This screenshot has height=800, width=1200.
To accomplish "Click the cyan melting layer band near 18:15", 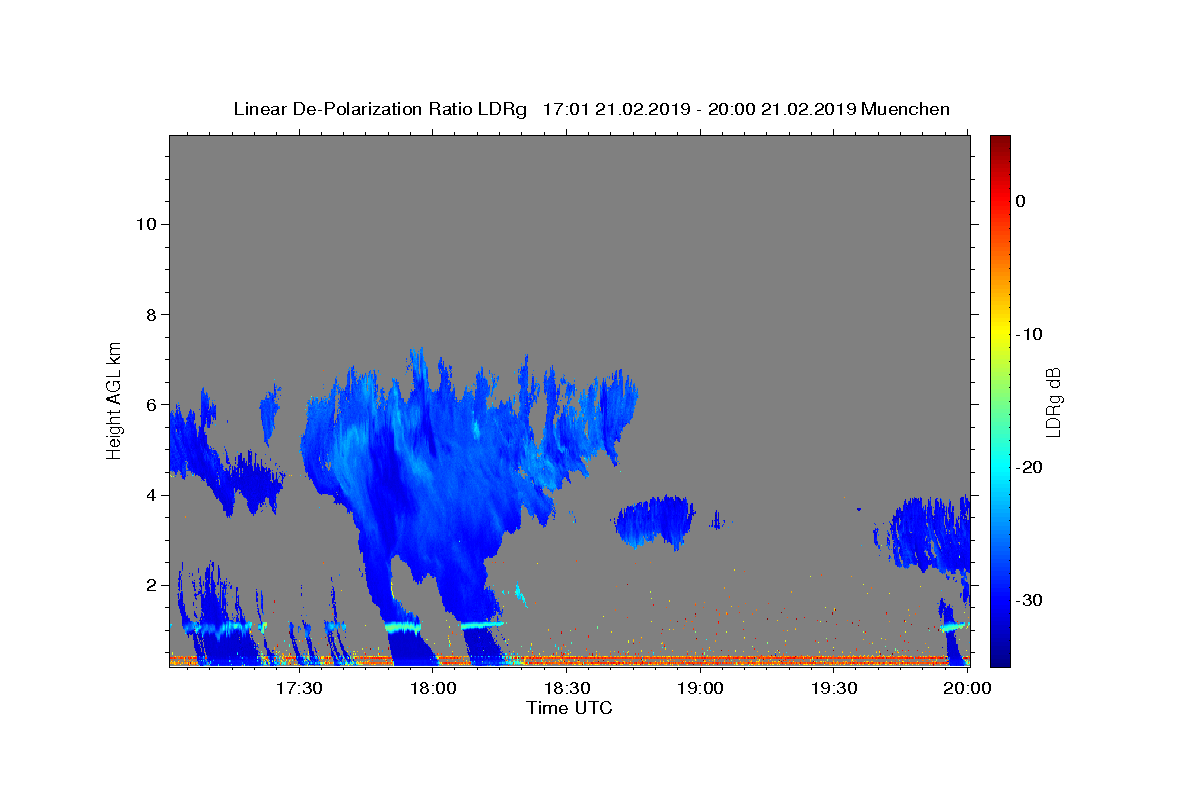I will pyautogui.click(x=483, y=624).
